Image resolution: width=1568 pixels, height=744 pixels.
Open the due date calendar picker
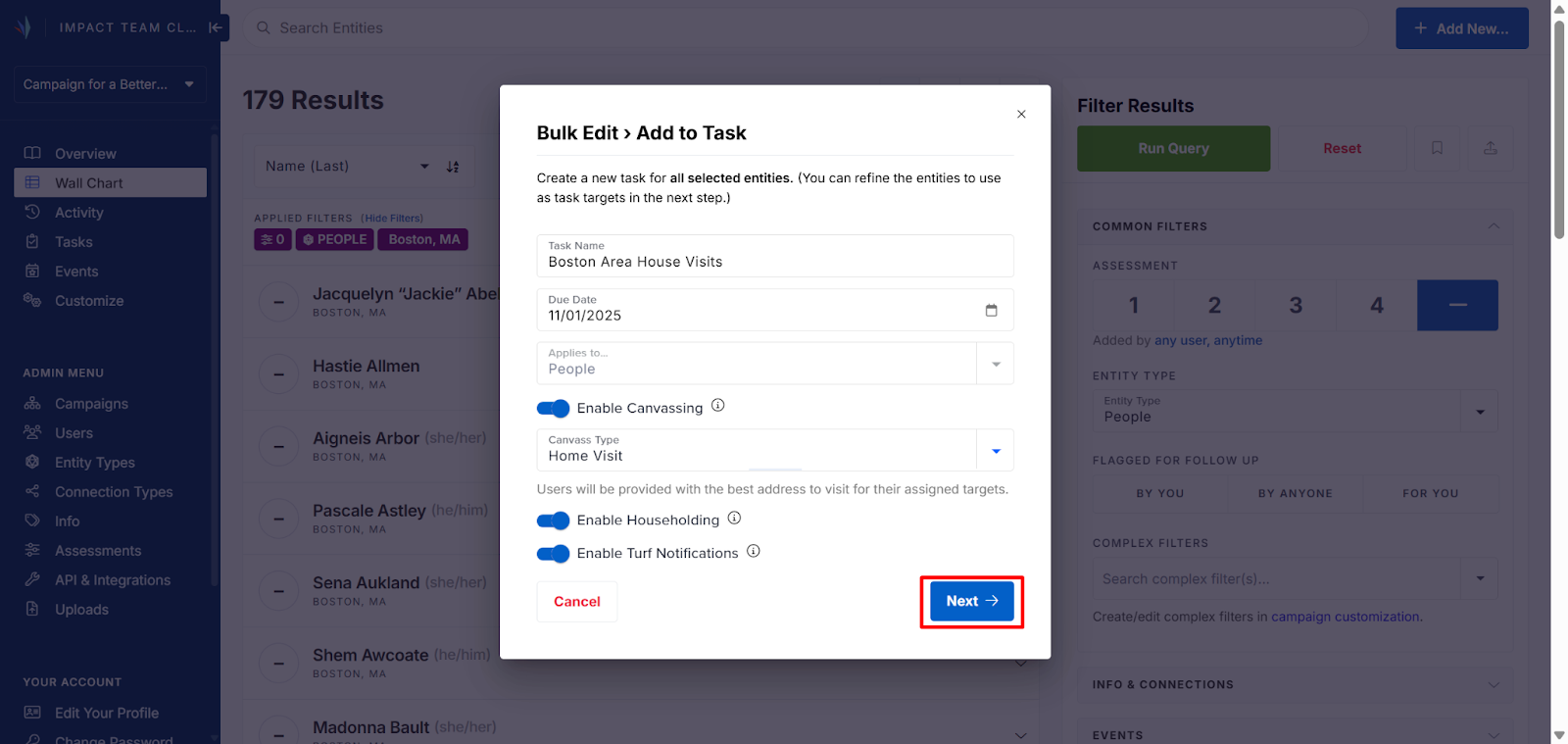coord(991,310)
